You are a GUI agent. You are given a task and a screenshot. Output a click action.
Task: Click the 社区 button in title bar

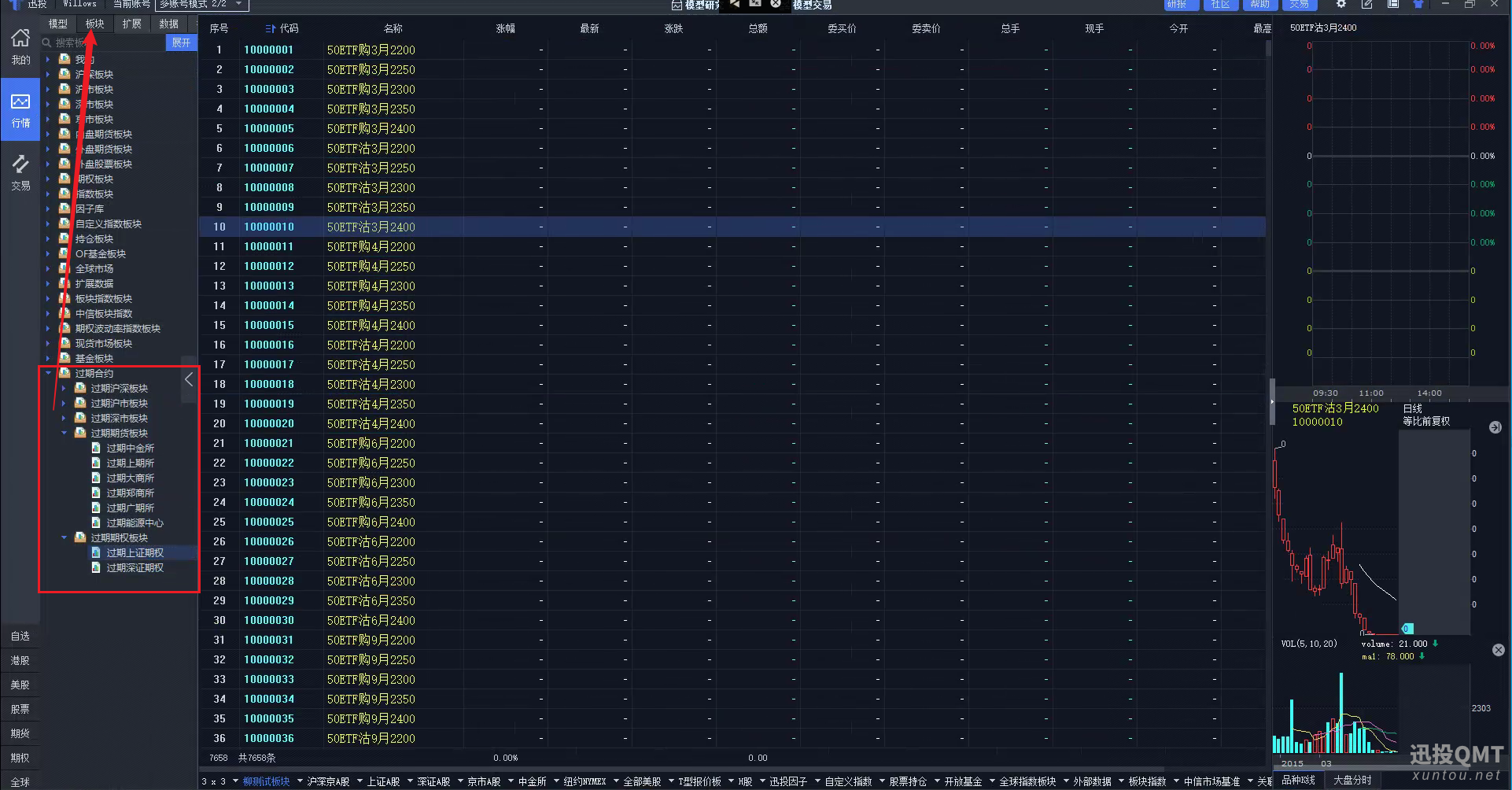(1220, 5)
